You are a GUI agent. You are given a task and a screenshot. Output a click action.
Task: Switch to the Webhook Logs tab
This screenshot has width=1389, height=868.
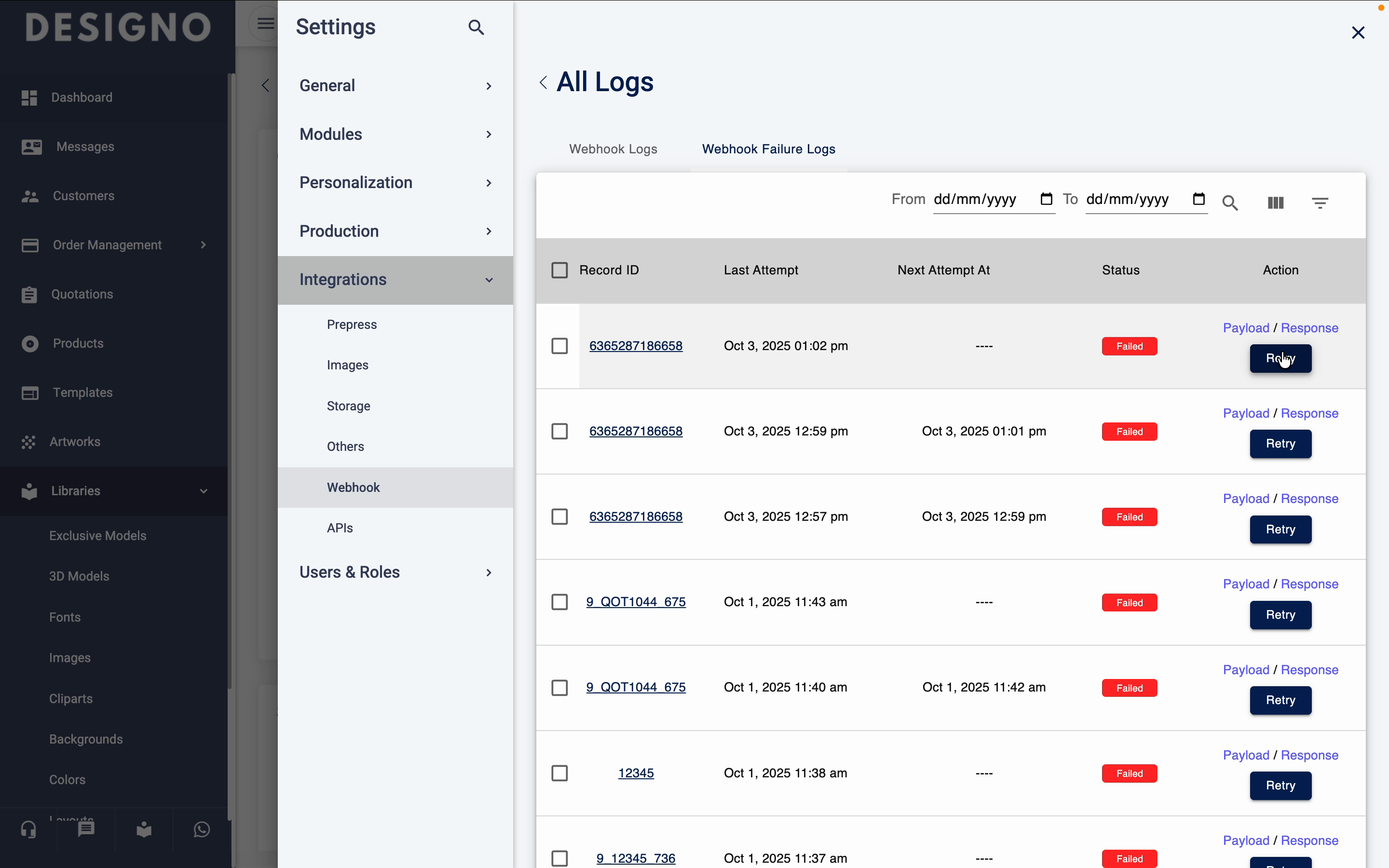click(x=613, y=149)
